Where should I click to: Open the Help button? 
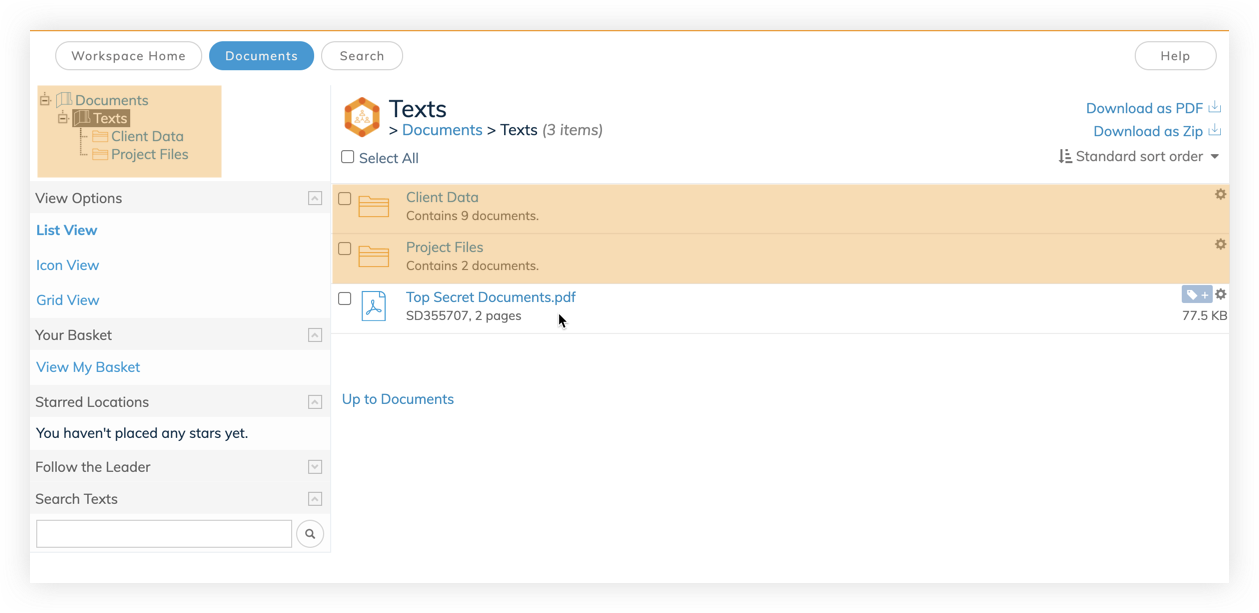(x=1175, y=56)
